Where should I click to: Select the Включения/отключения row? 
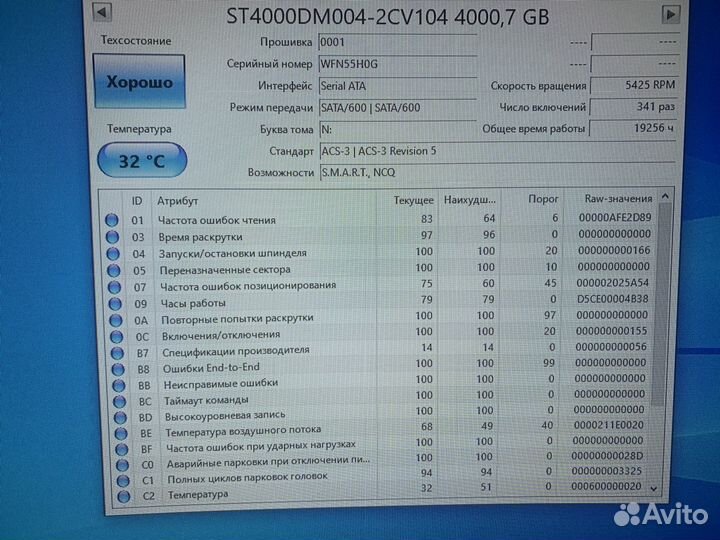point(381,333)
